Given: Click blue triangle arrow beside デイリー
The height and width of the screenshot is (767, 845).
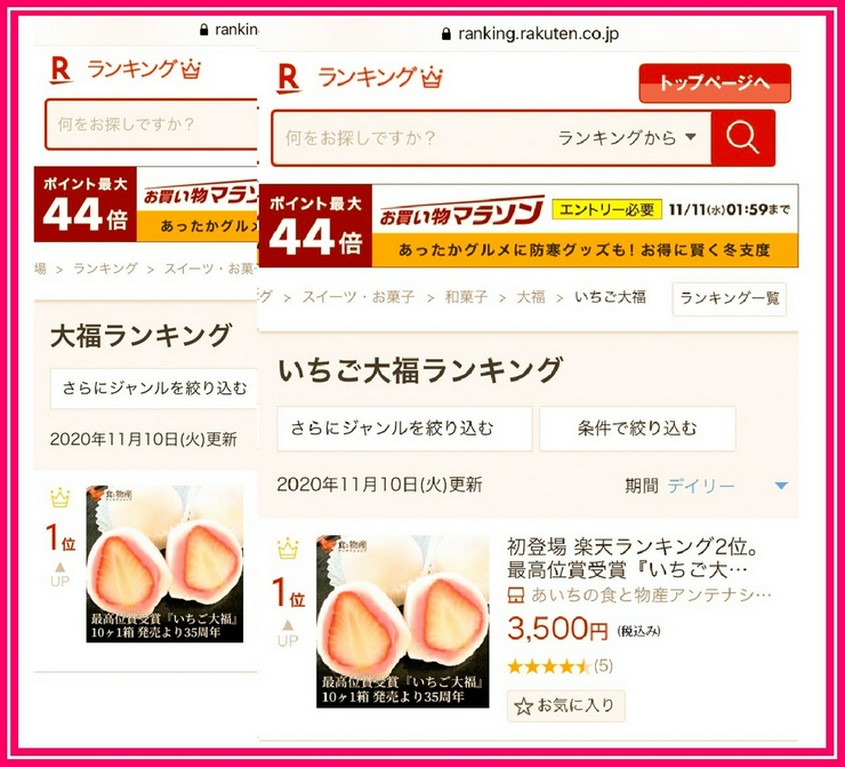Looking at the screenshot, I should click(x=781, y=486).
